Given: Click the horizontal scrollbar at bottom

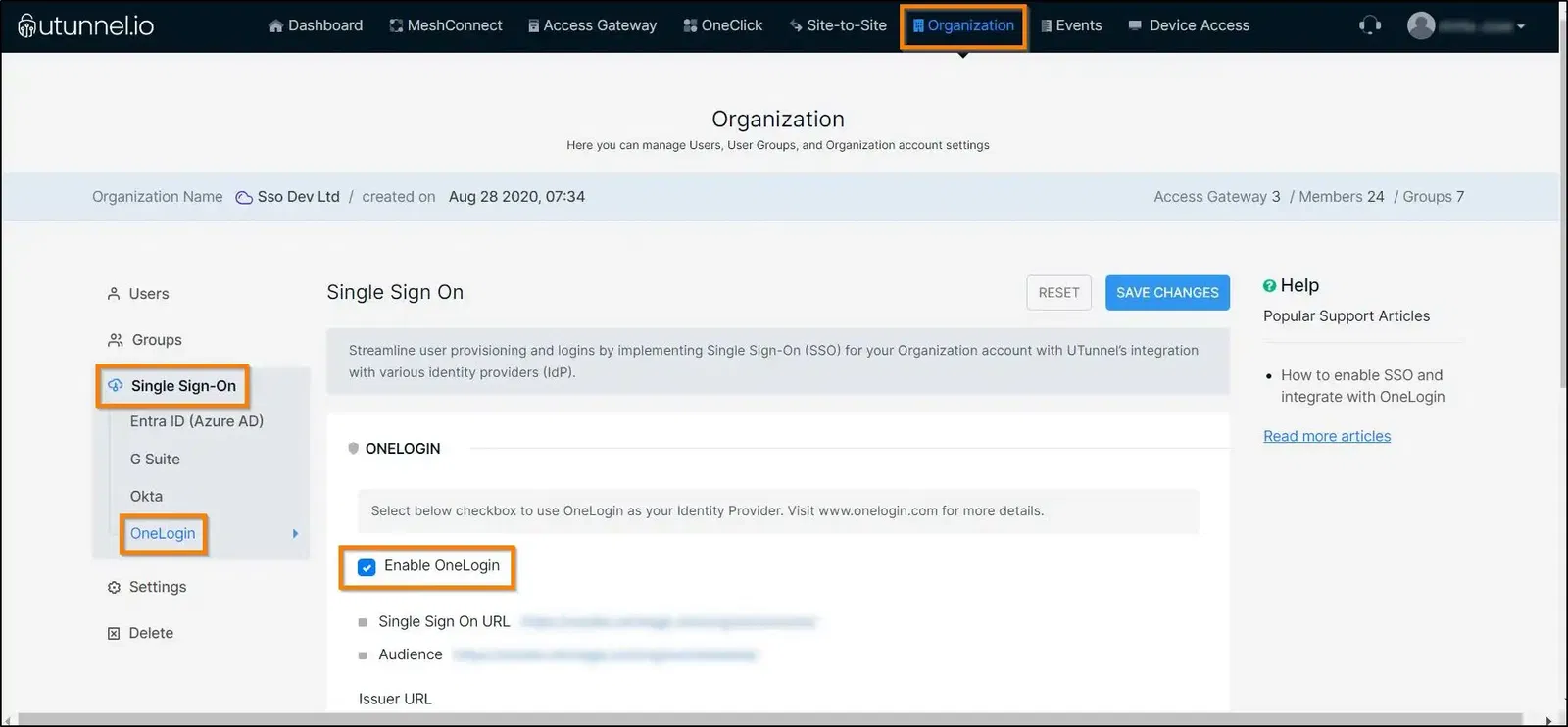Looking at the screenshot, I should click(x=769, y=720).
